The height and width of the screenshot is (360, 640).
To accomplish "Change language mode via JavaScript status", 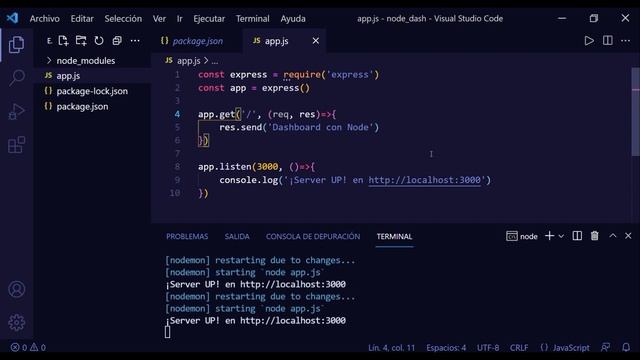I will [571, 348].
